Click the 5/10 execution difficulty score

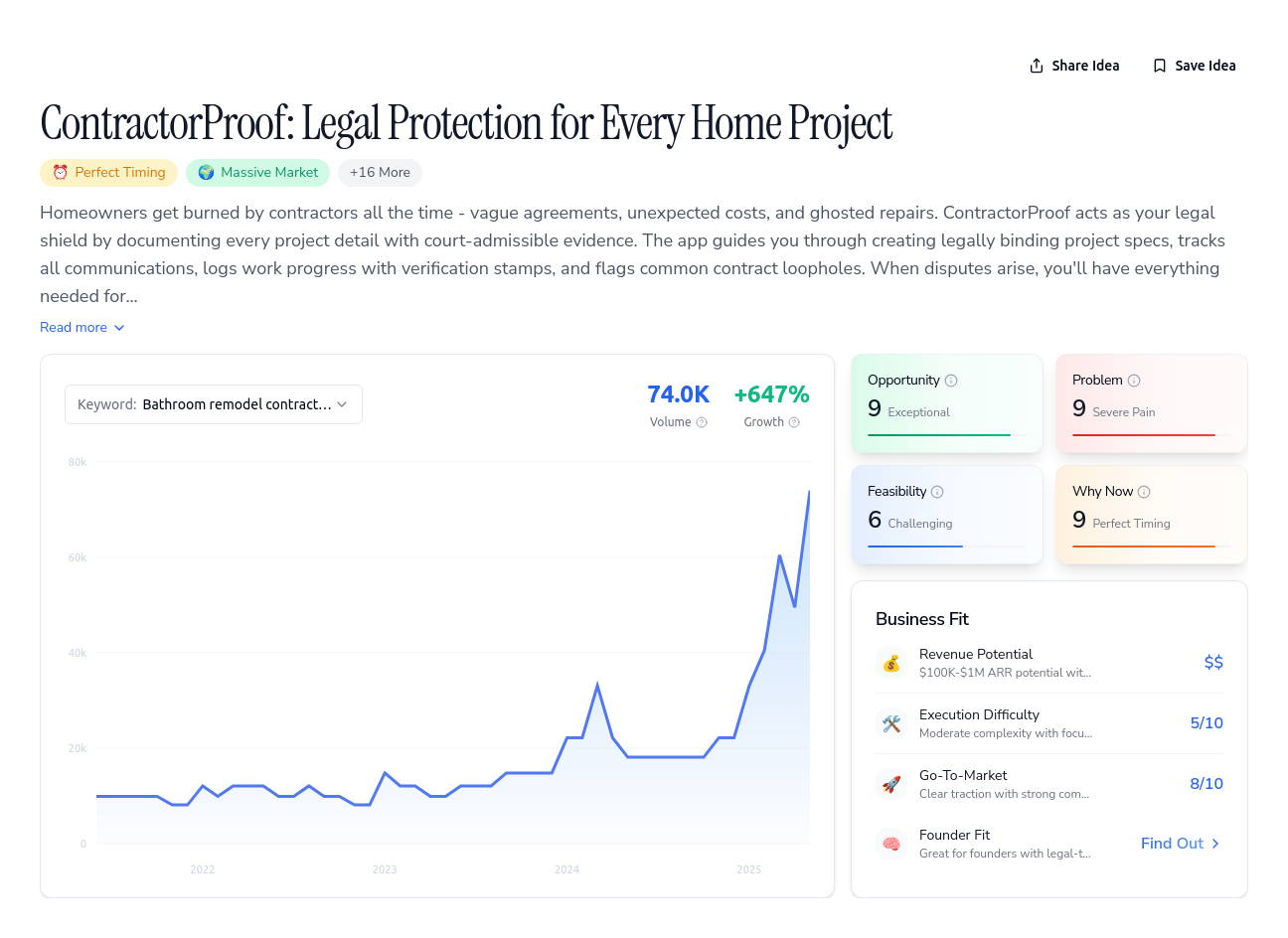[x=1207, y=723]
